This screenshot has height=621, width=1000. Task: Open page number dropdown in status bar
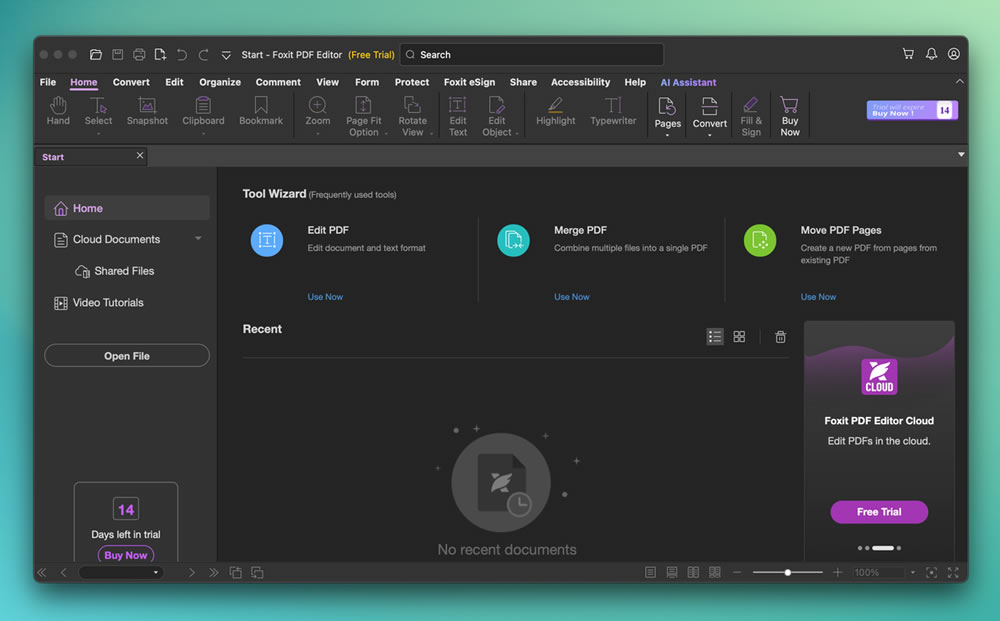156,573
